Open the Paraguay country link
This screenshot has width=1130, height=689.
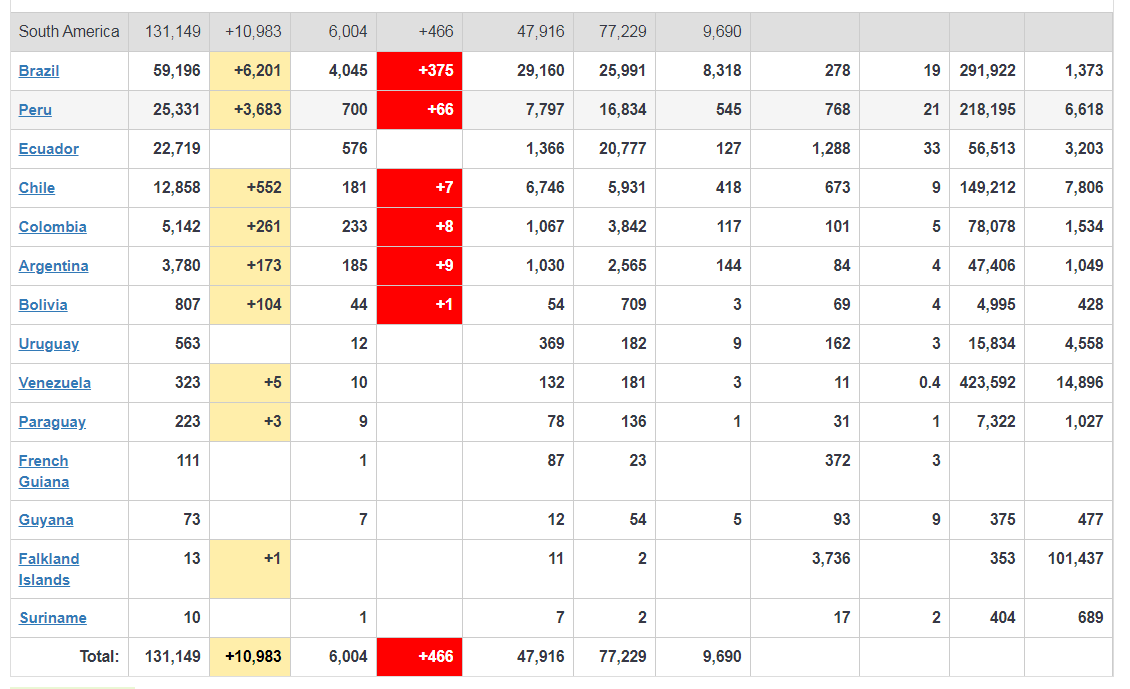pyautogui.click(x=52, y=422)
